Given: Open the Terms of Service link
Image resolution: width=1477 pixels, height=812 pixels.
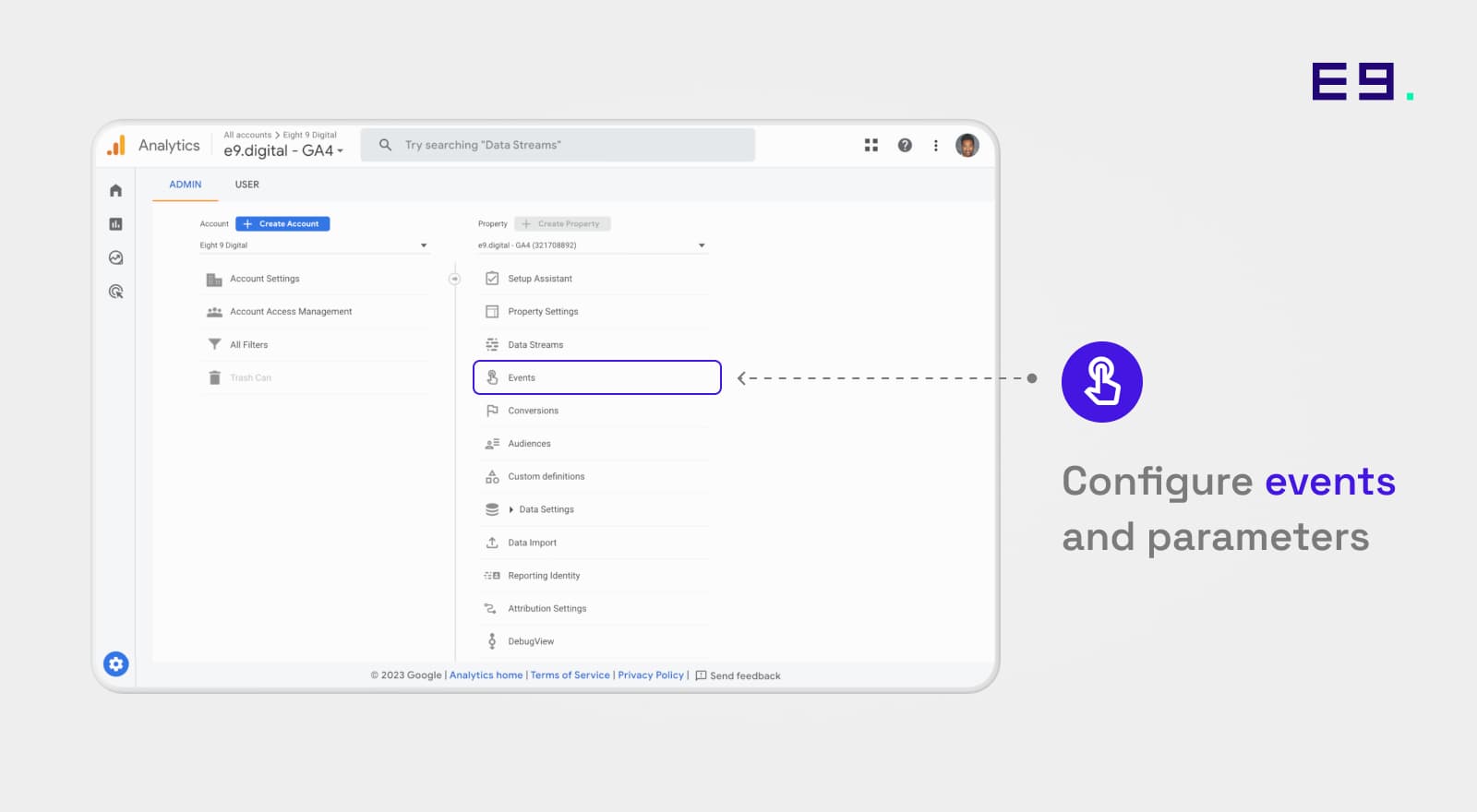Looking at the screenshot, I should pyautogui.click(x=570, y=675).
